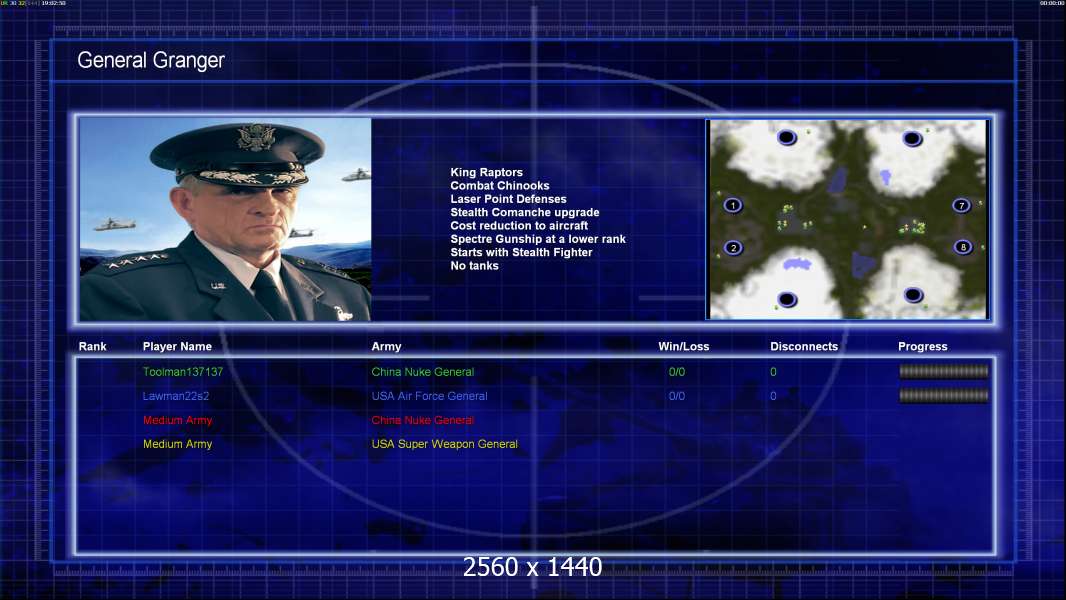Click the Combat Chinooks feature line
Viewport: 1066px width, 600px height.
pos(500,186)
